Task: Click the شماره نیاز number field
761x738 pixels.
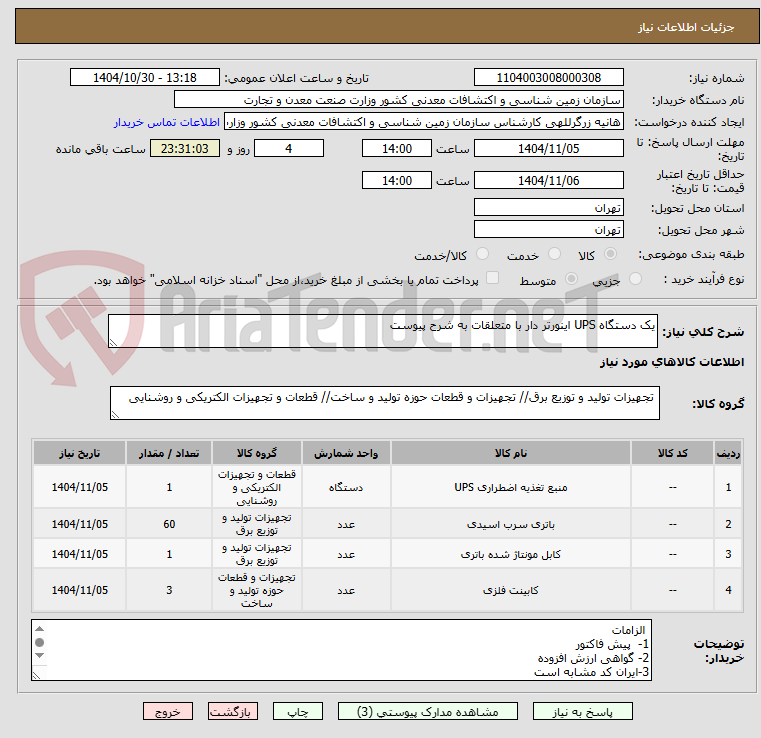Action: 548,78
